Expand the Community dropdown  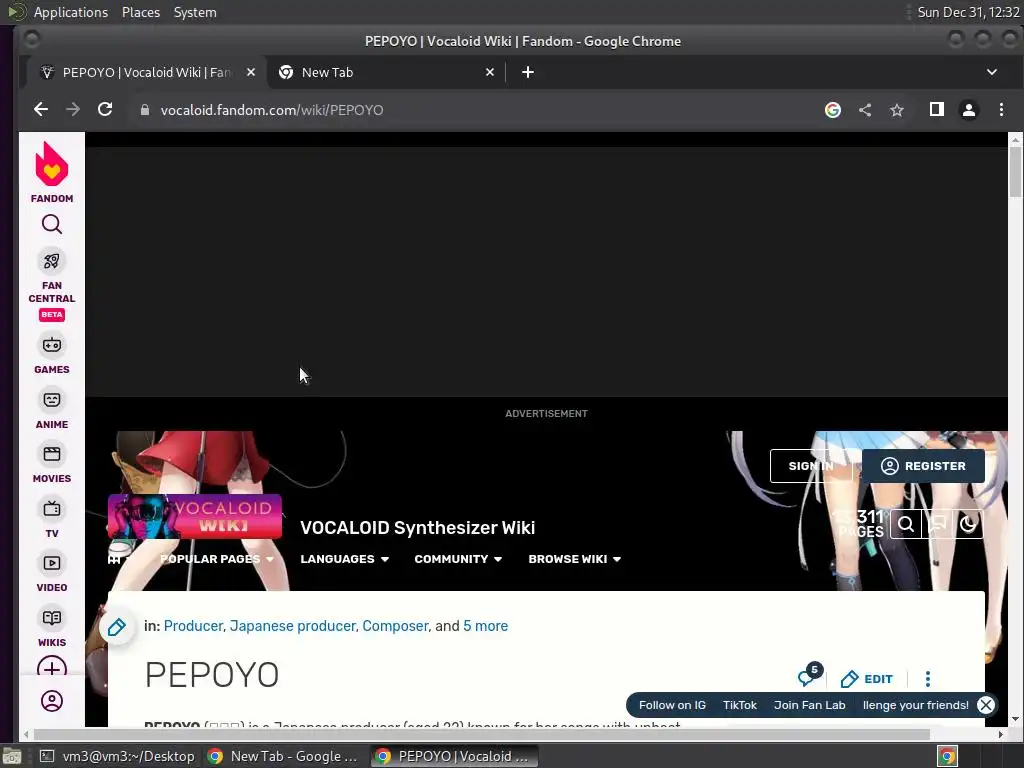[458, 559]
